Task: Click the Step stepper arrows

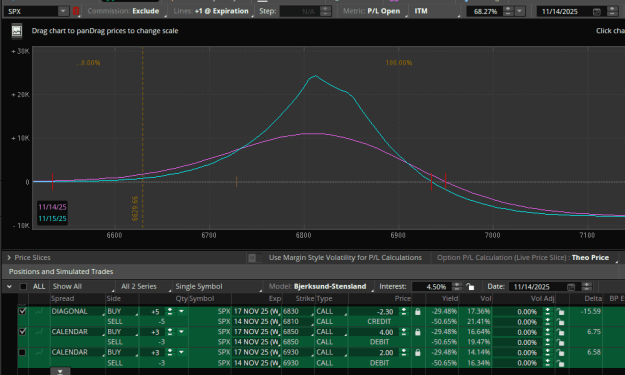Action: (x=326, y=11)
